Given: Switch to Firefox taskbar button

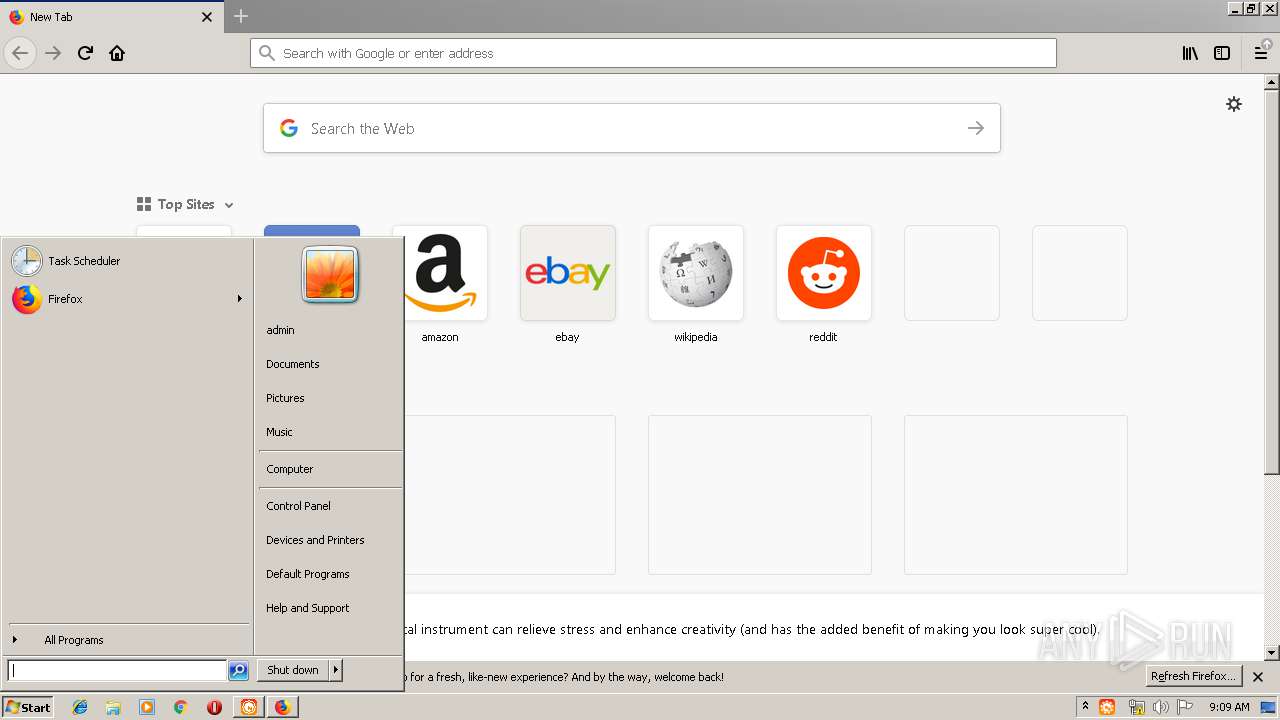Looking at the screenshot, I should click(x=283, y=707).
